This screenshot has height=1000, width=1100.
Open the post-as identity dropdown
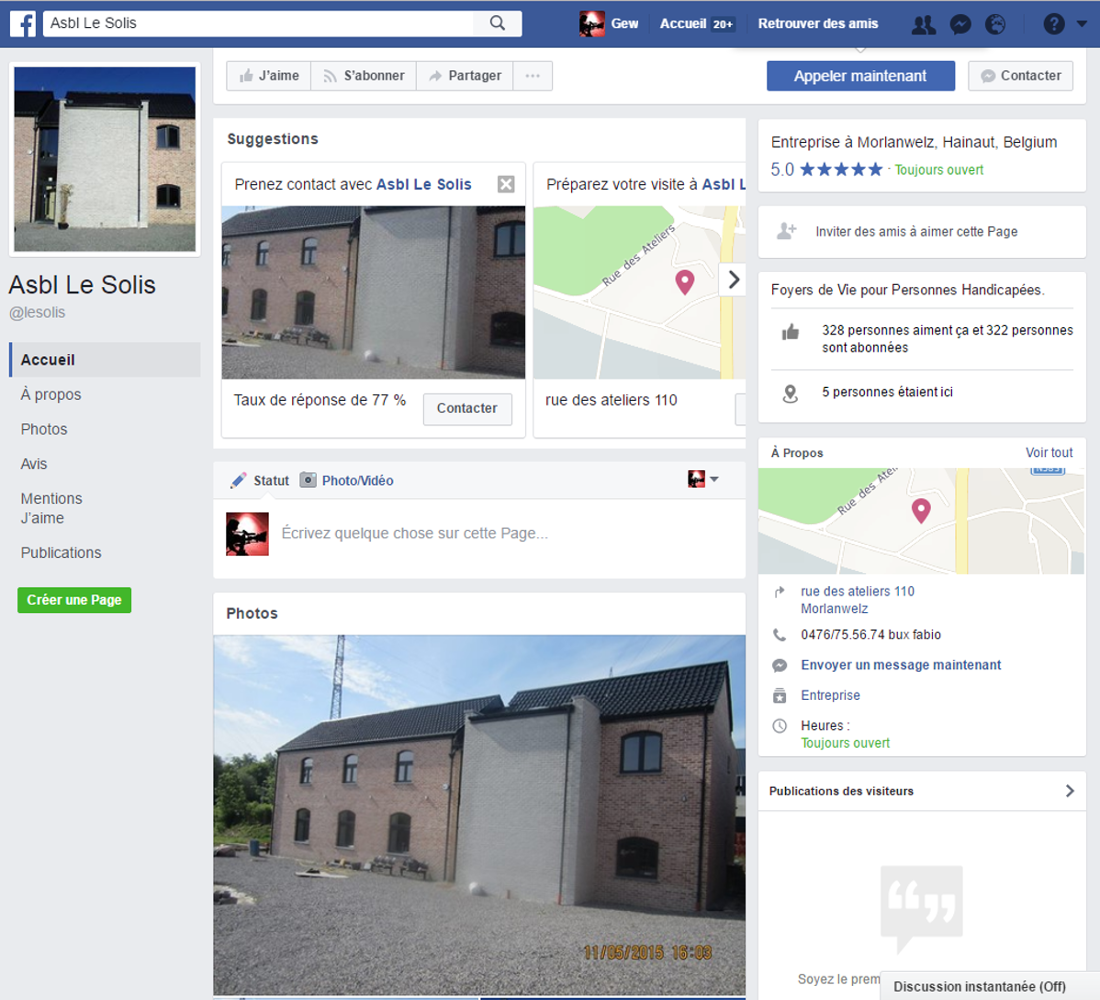pos(703,479)
